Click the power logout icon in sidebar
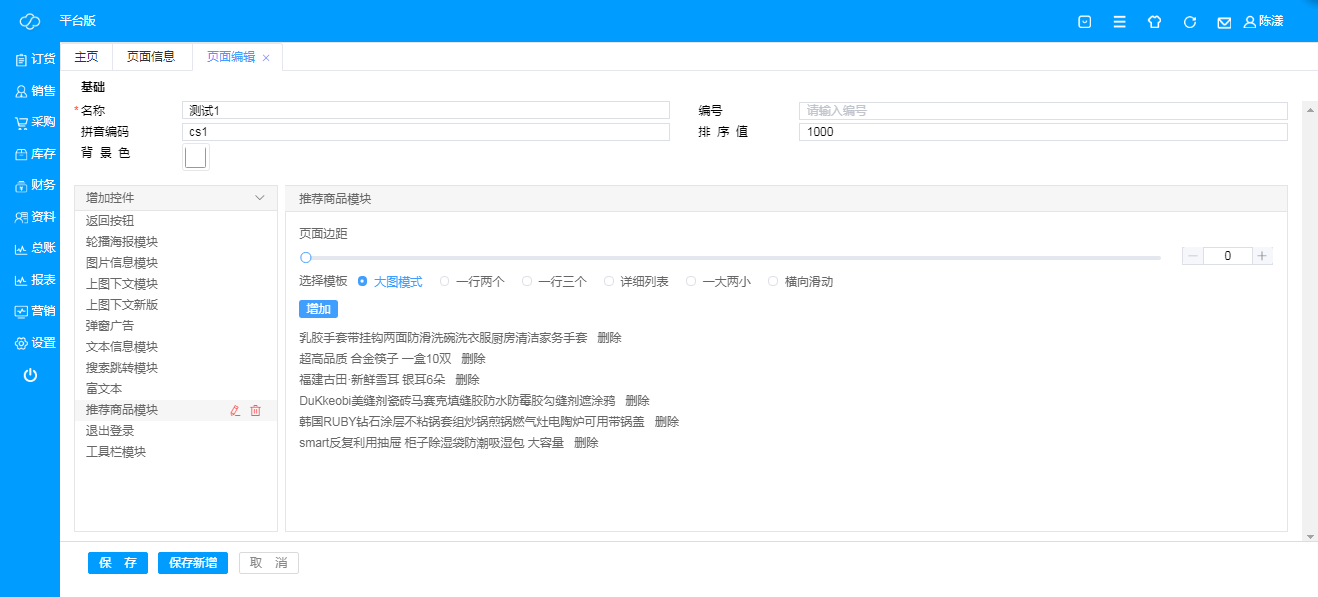 30,375
